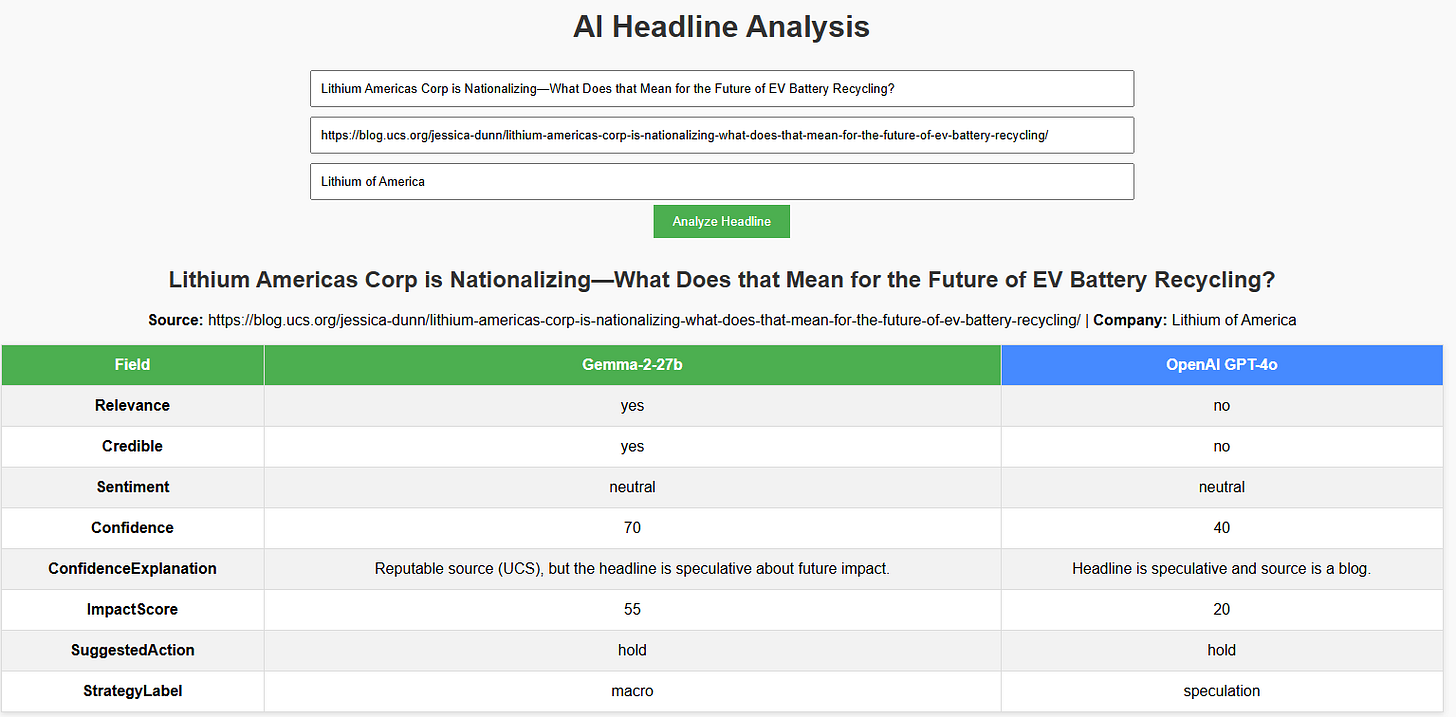Click Gemma's Confidence value 70
The width and height of the screenshot is (1456, 717).
tap(632, 528)
